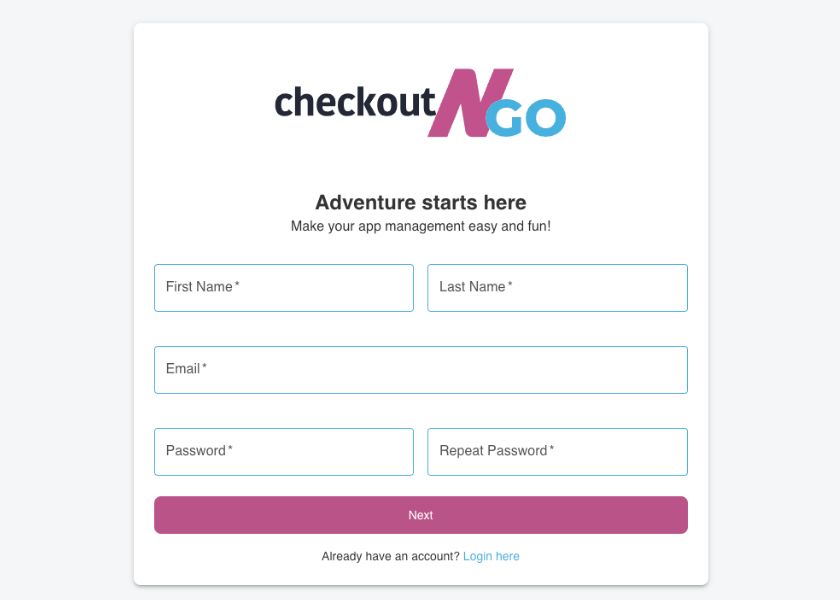
Task: Click the "Make your app management" subtitle
Action: [x=420, y=227]
